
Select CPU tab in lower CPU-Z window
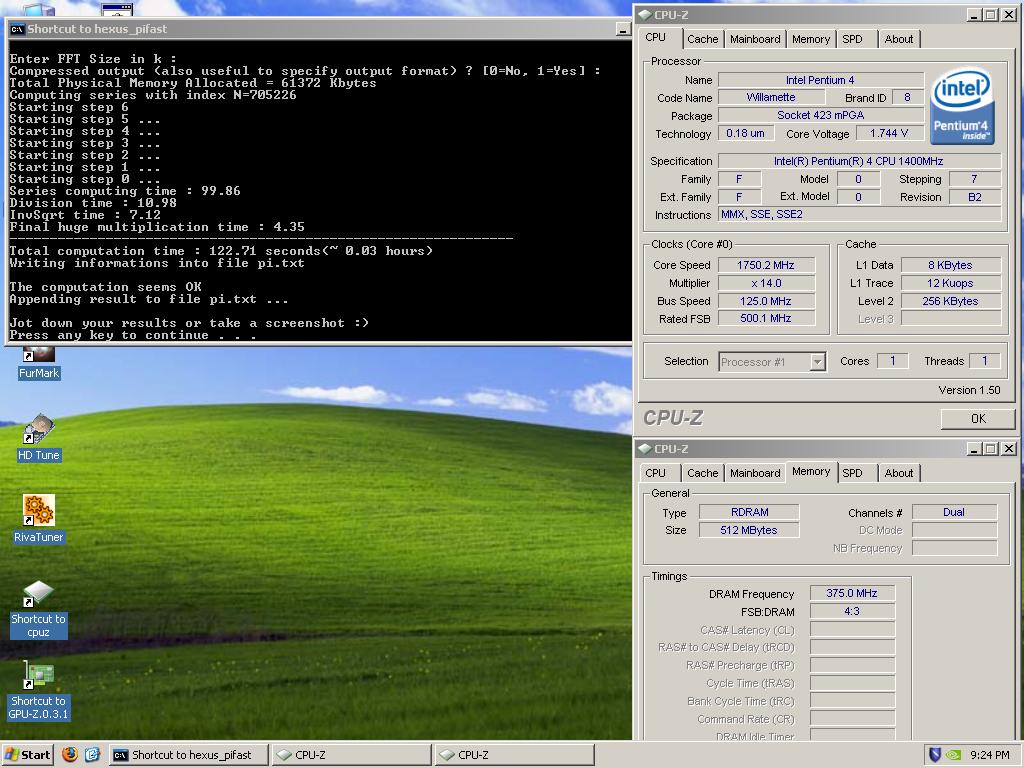[656, 473]
